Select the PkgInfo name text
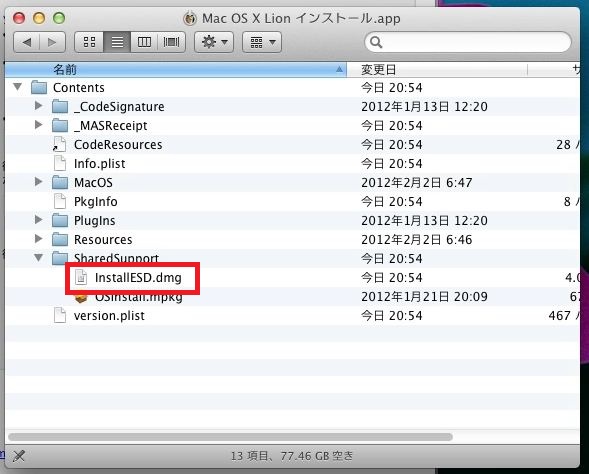Viewport: 589px width, 474px height. click(x=95, y=202)
